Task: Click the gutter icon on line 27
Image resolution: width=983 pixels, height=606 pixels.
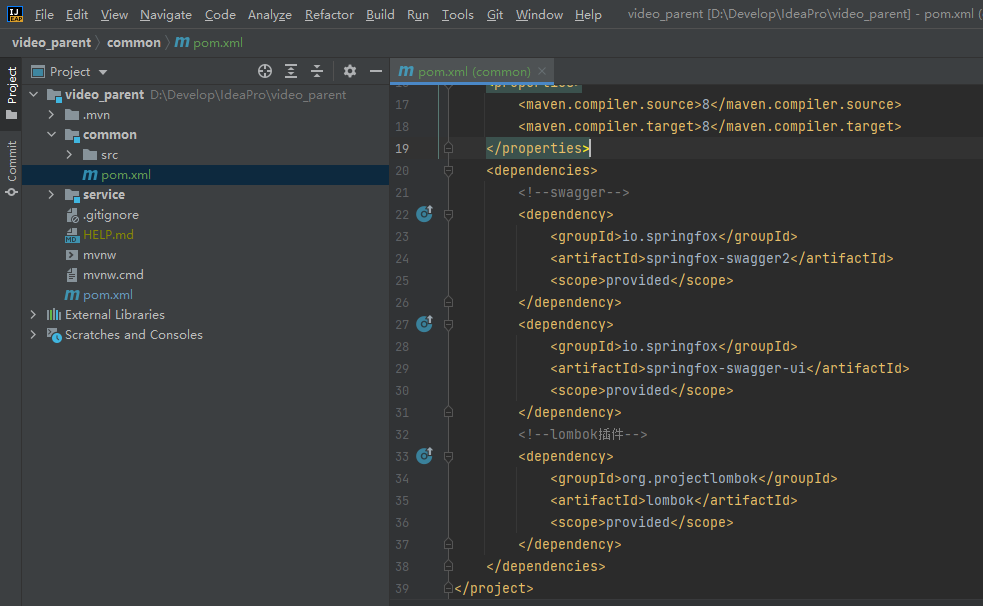Action: coord(424,324)
